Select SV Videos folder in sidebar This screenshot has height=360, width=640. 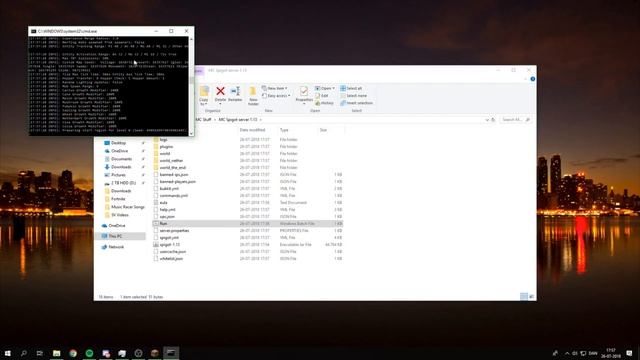[x=120, y=215]
